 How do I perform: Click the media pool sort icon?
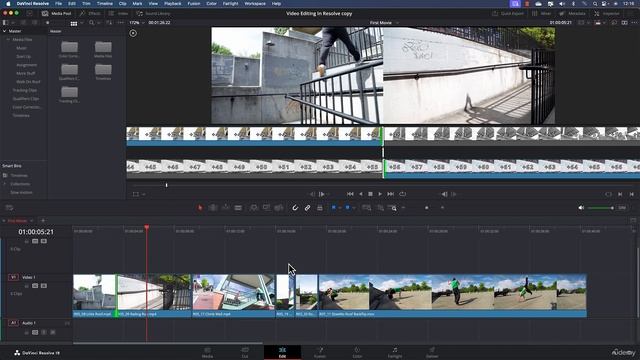tap(109, 23)
